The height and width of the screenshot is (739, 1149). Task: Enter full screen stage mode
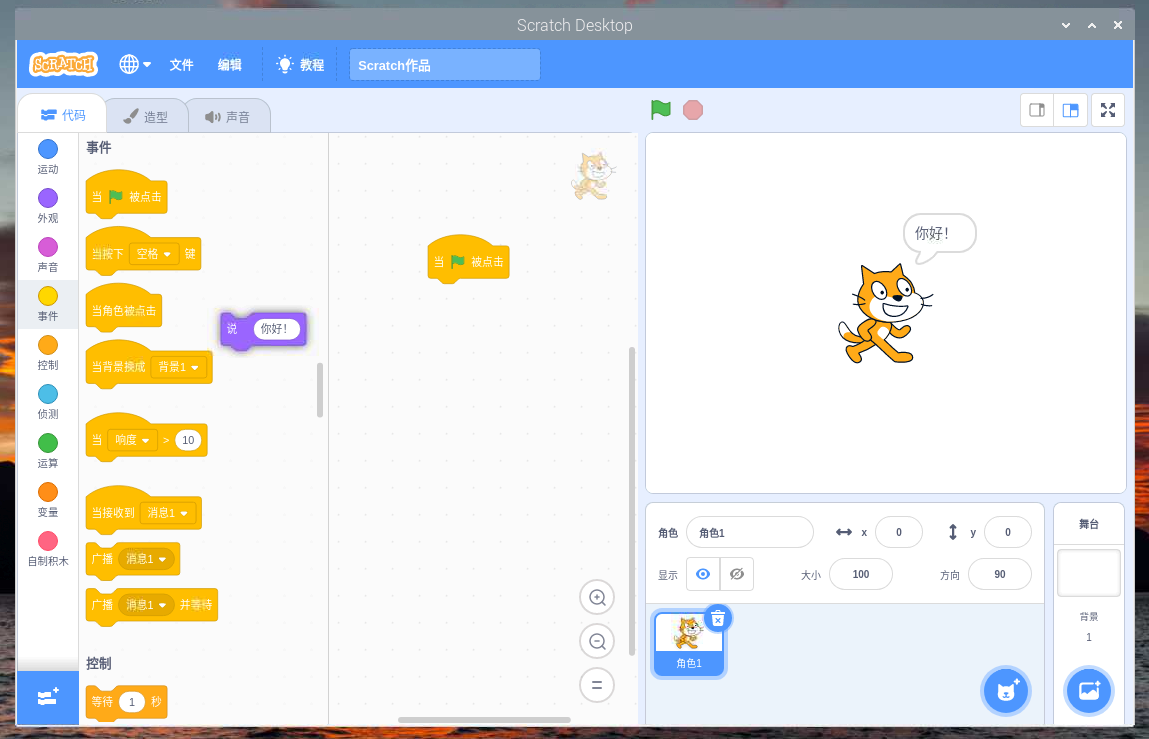click(x=1108, y=110)
